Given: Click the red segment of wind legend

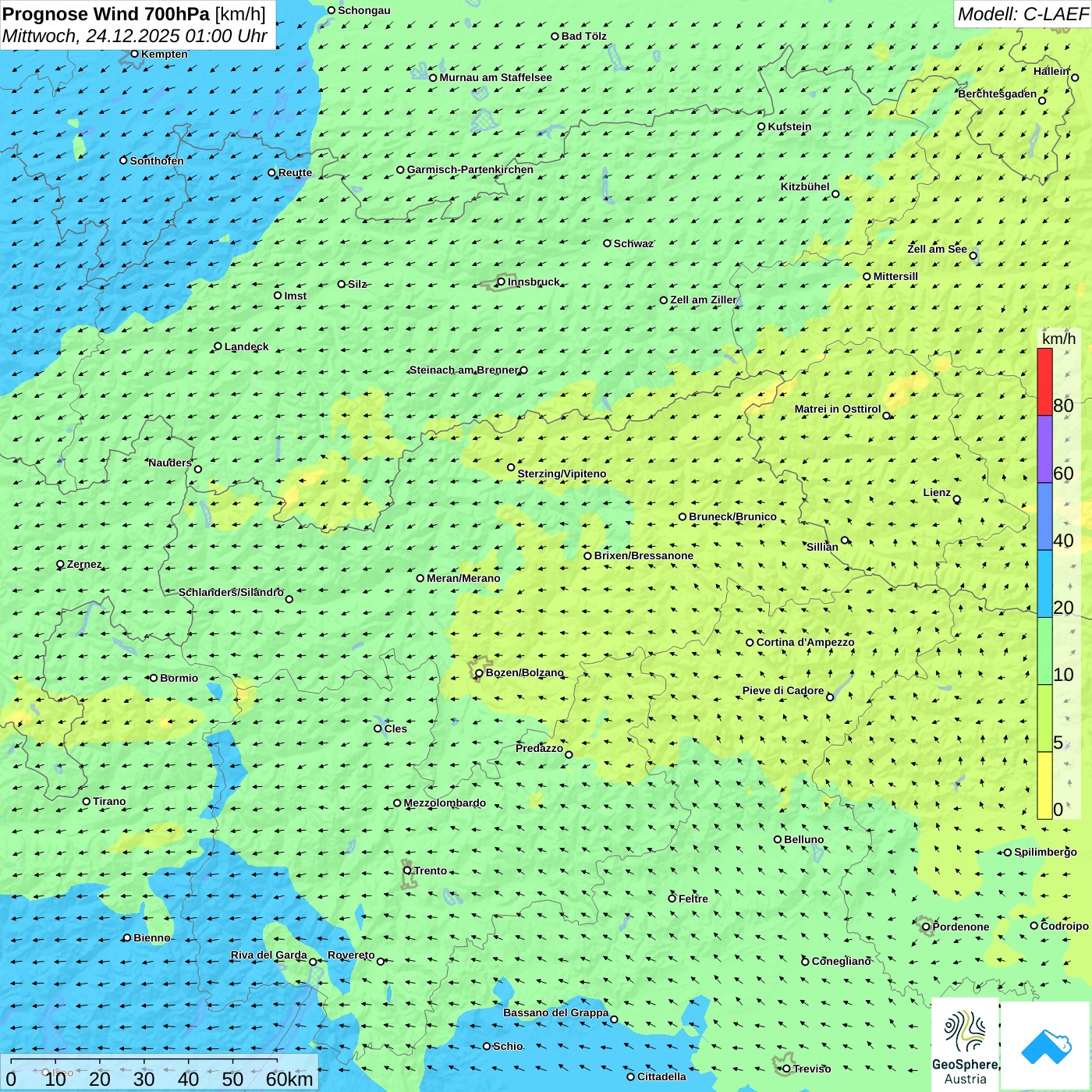Looking at the screenshot, I should [1044, 381].
